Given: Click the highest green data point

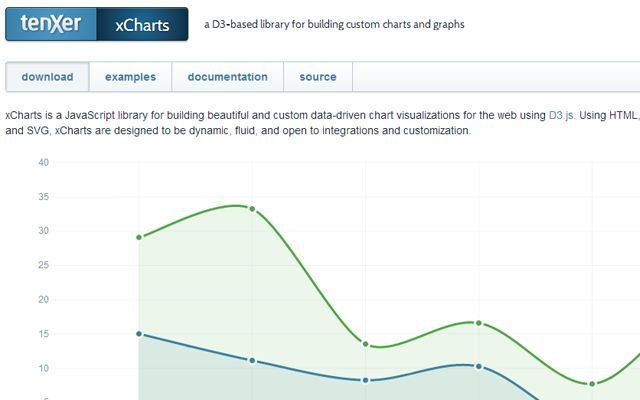Looking at the screenshot, I should pyautogui.click(x=252, y=209).
